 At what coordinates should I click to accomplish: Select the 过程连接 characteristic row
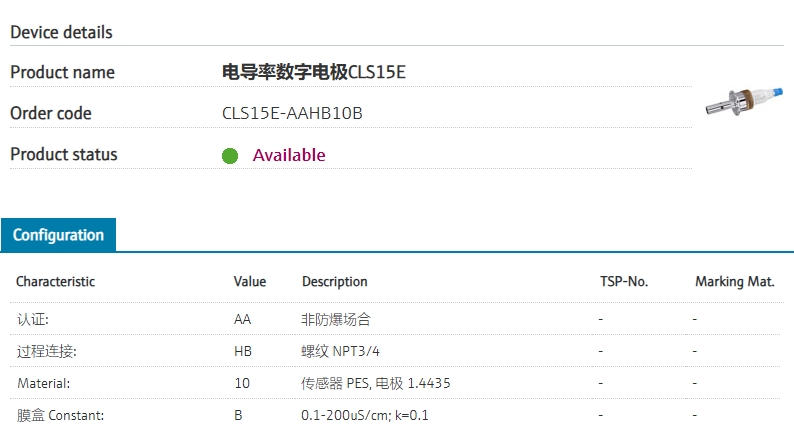397,351
